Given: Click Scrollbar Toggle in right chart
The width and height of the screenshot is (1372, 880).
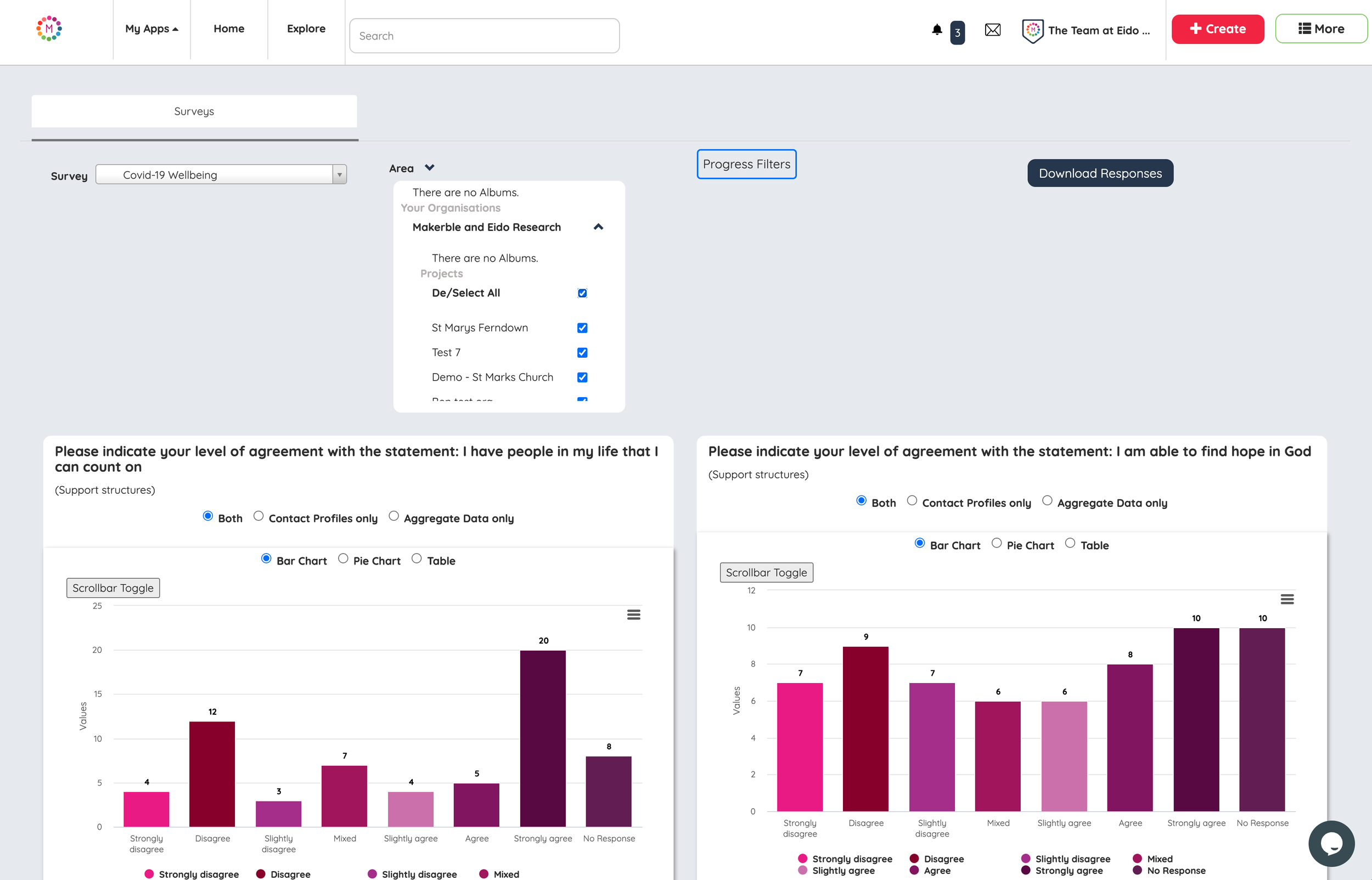Looking at the screenshot, I should 766,572.
